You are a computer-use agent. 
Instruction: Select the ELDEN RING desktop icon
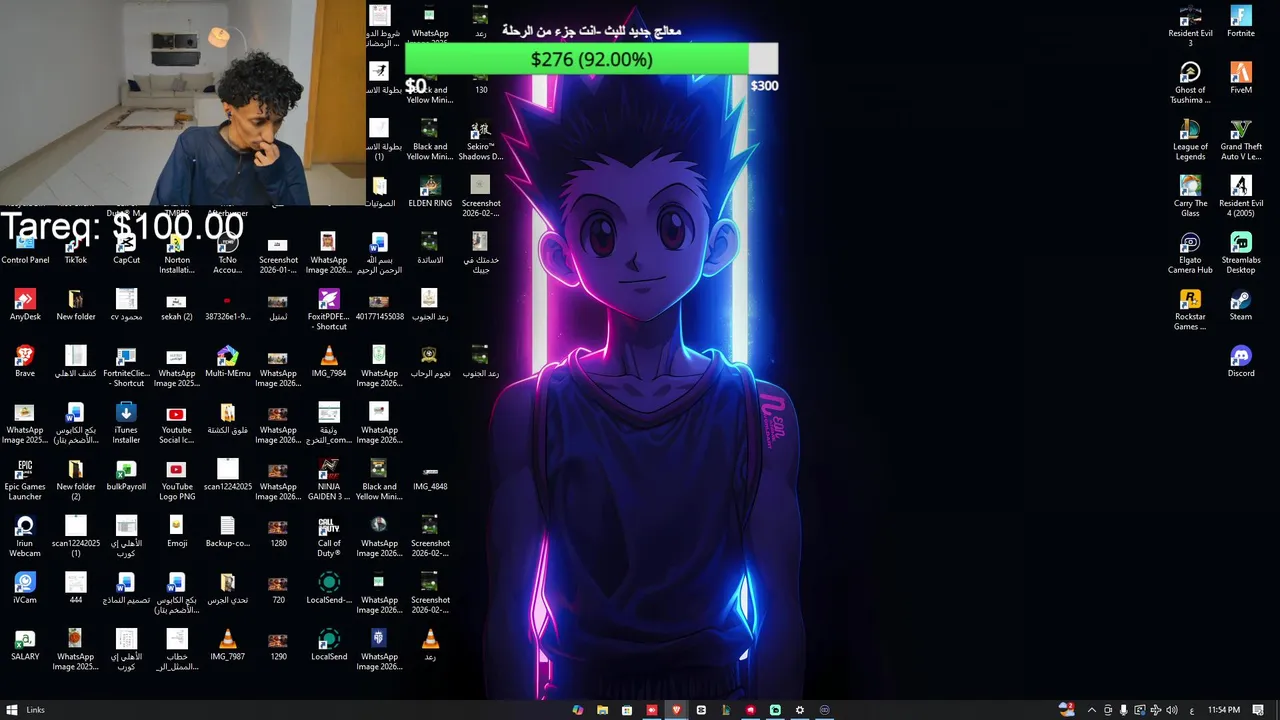[x=430, y=193]
